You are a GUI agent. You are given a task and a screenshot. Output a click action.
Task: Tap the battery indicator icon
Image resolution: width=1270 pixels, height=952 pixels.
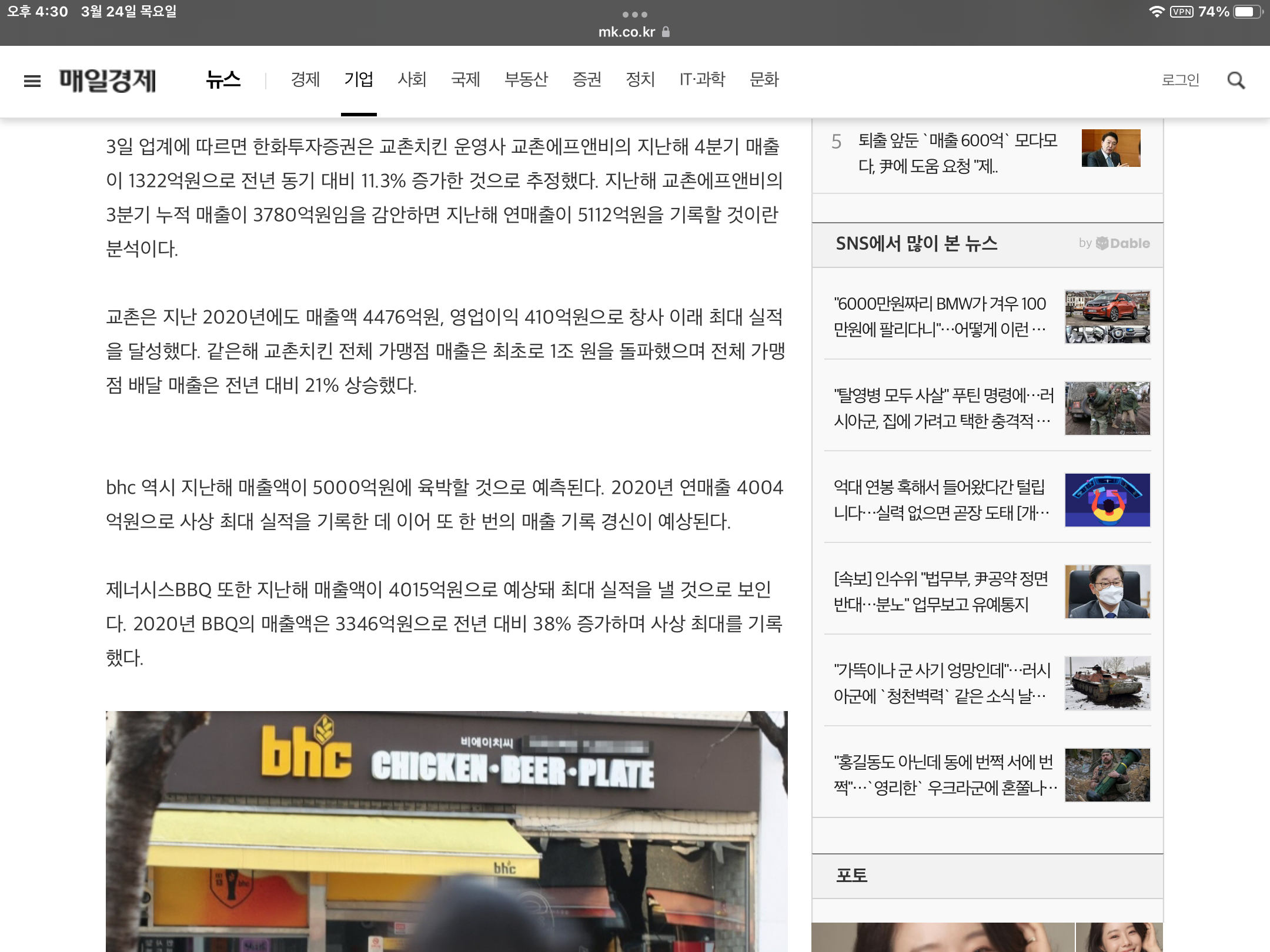pos(1248,12)
